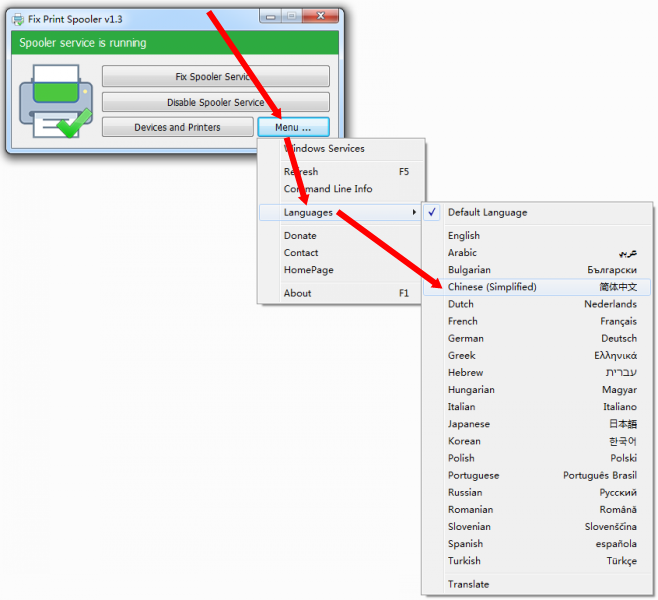Select German Deutsch language
Screen dimensions: 658x600
pos(537,339)
